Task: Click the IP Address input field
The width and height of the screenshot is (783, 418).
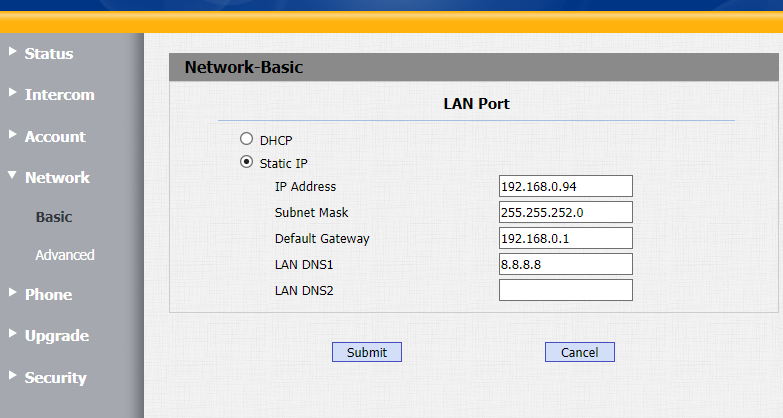Action: point(565,186)
